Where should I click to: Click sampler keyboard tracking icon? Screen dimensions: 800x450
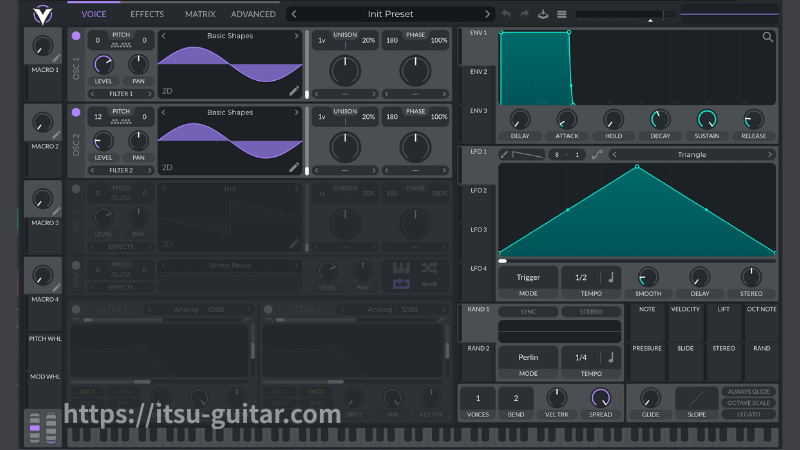pos(401,267)
